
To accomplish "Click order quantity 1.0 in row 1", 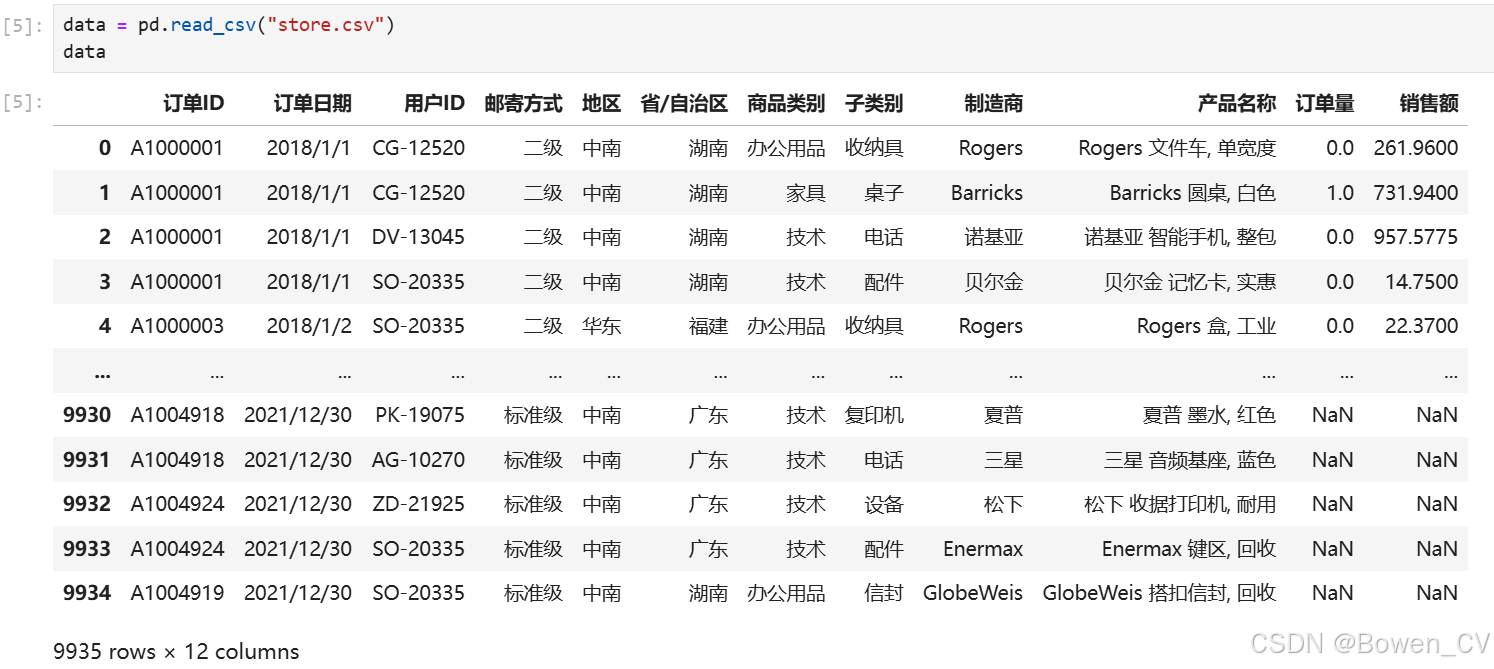I will (1340, 193).
